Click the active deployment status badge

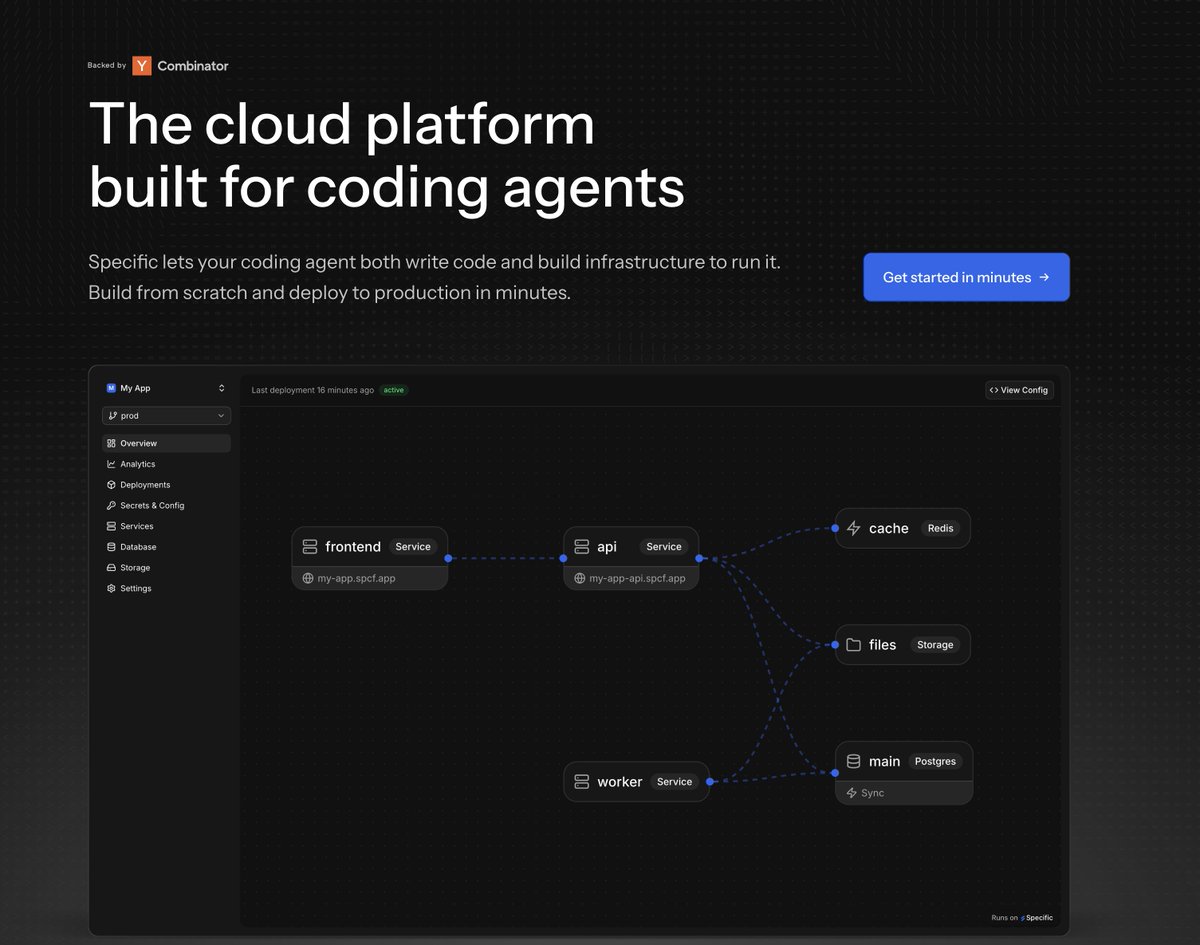394,390
